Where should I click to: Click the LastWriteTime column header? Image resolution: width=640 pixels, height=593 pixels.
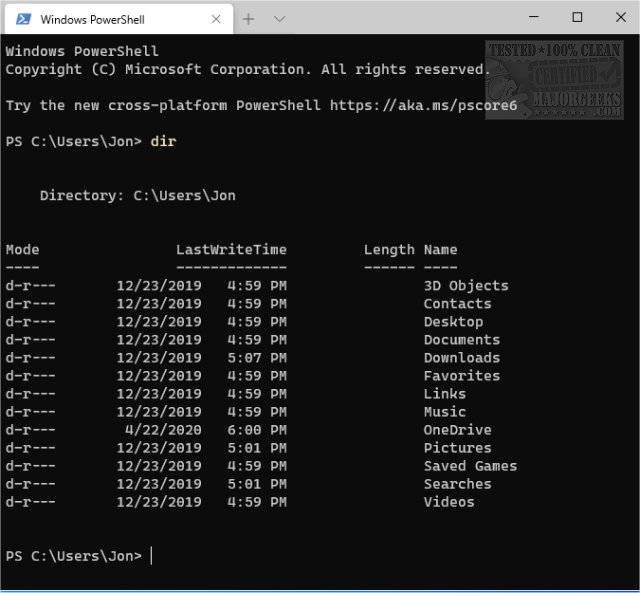[x=231, y=250]
